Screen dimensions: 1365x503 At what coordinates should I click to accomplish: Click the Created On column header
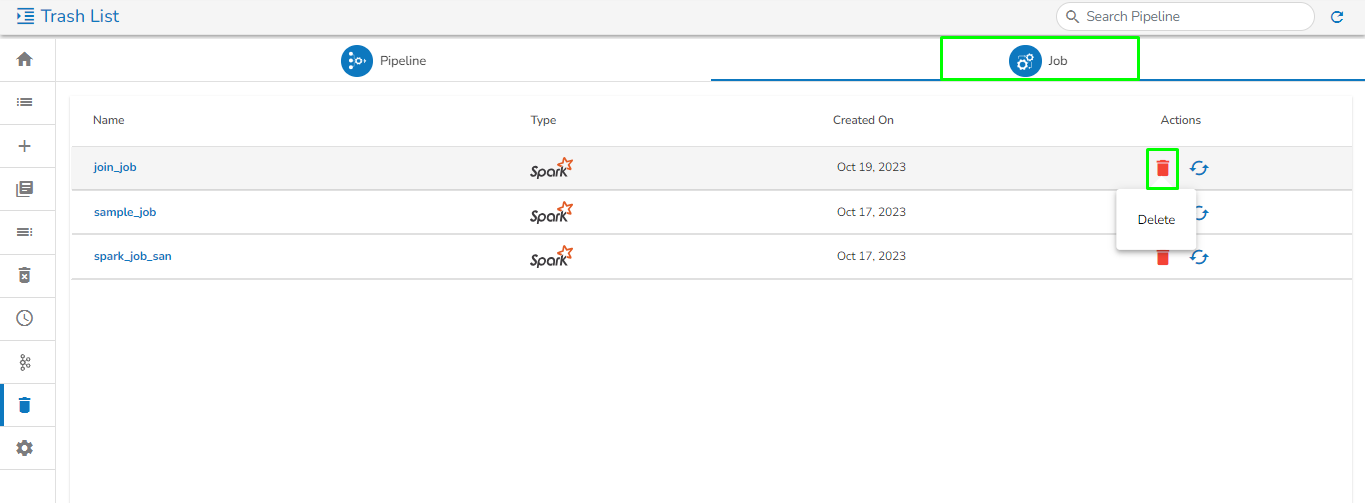click(x=863, y=120)
